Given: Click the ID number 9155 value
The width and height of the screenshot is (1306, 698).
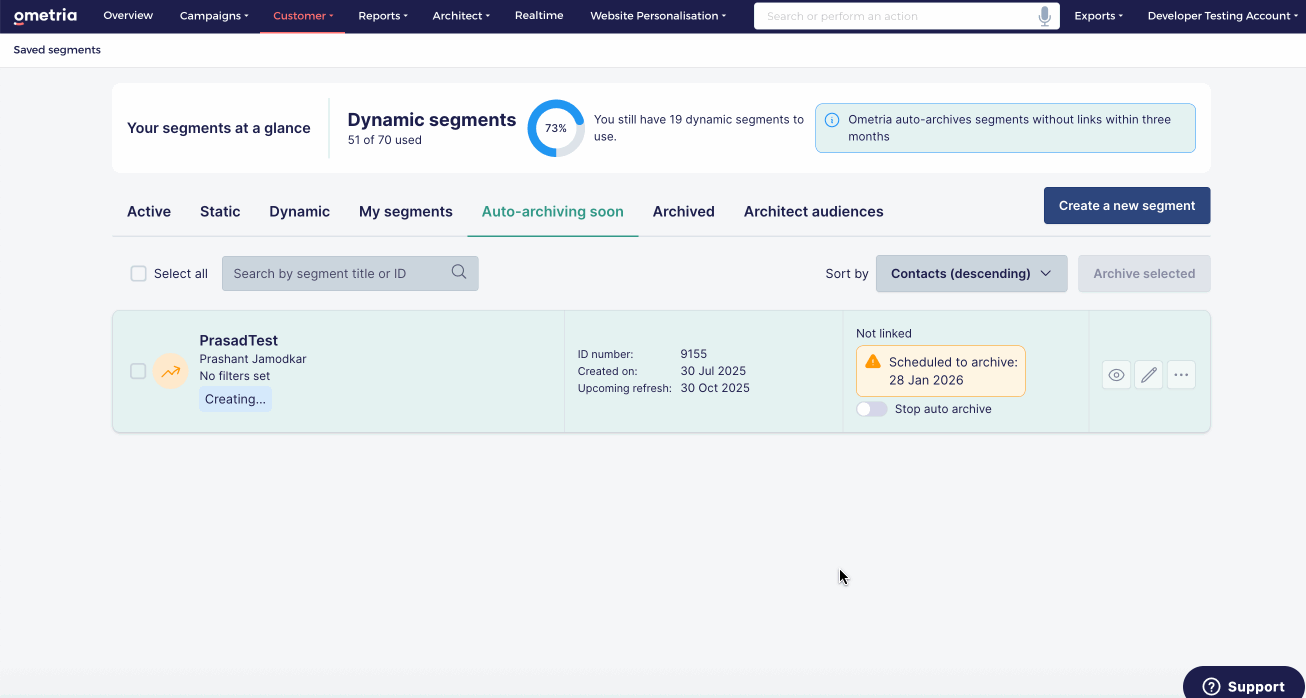Looking at the screenshot, I should pos(694,353).
